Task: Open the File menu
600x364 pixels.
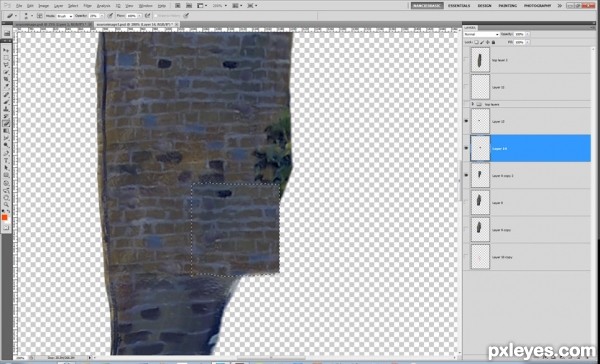Action: [19, 6]
